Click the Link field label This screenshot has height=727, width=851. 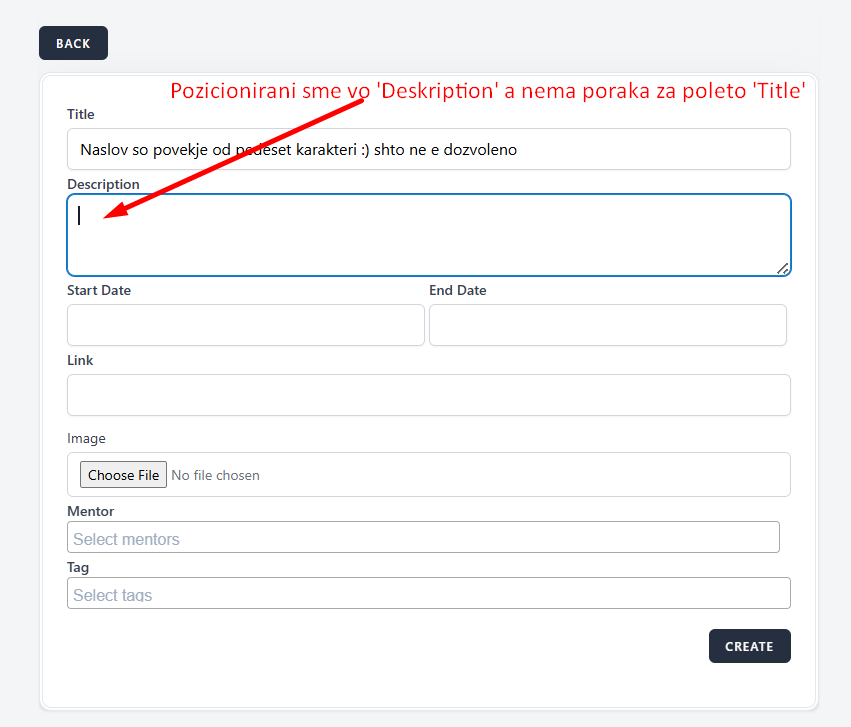[x=80, y=360]
